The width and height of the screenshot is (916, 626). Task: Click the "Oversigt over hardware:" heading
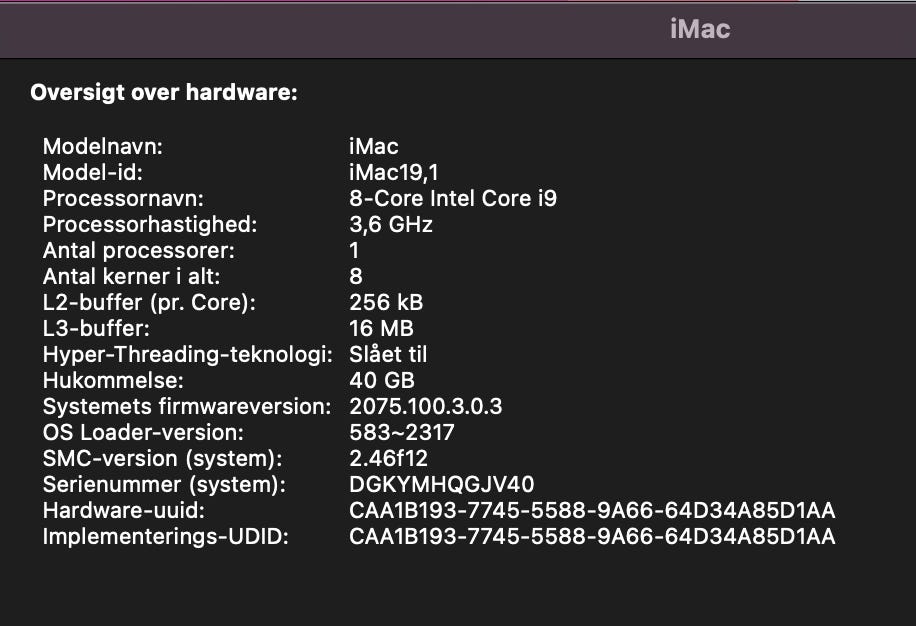164,93
